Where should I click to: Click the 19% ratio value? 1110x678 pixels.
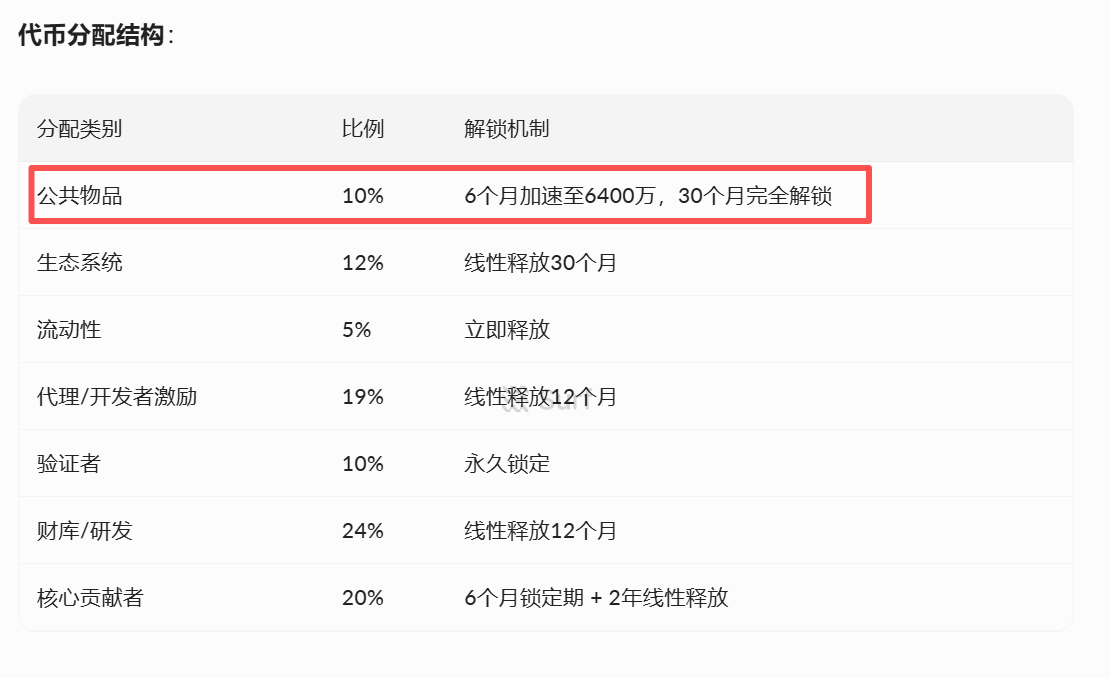363,397
